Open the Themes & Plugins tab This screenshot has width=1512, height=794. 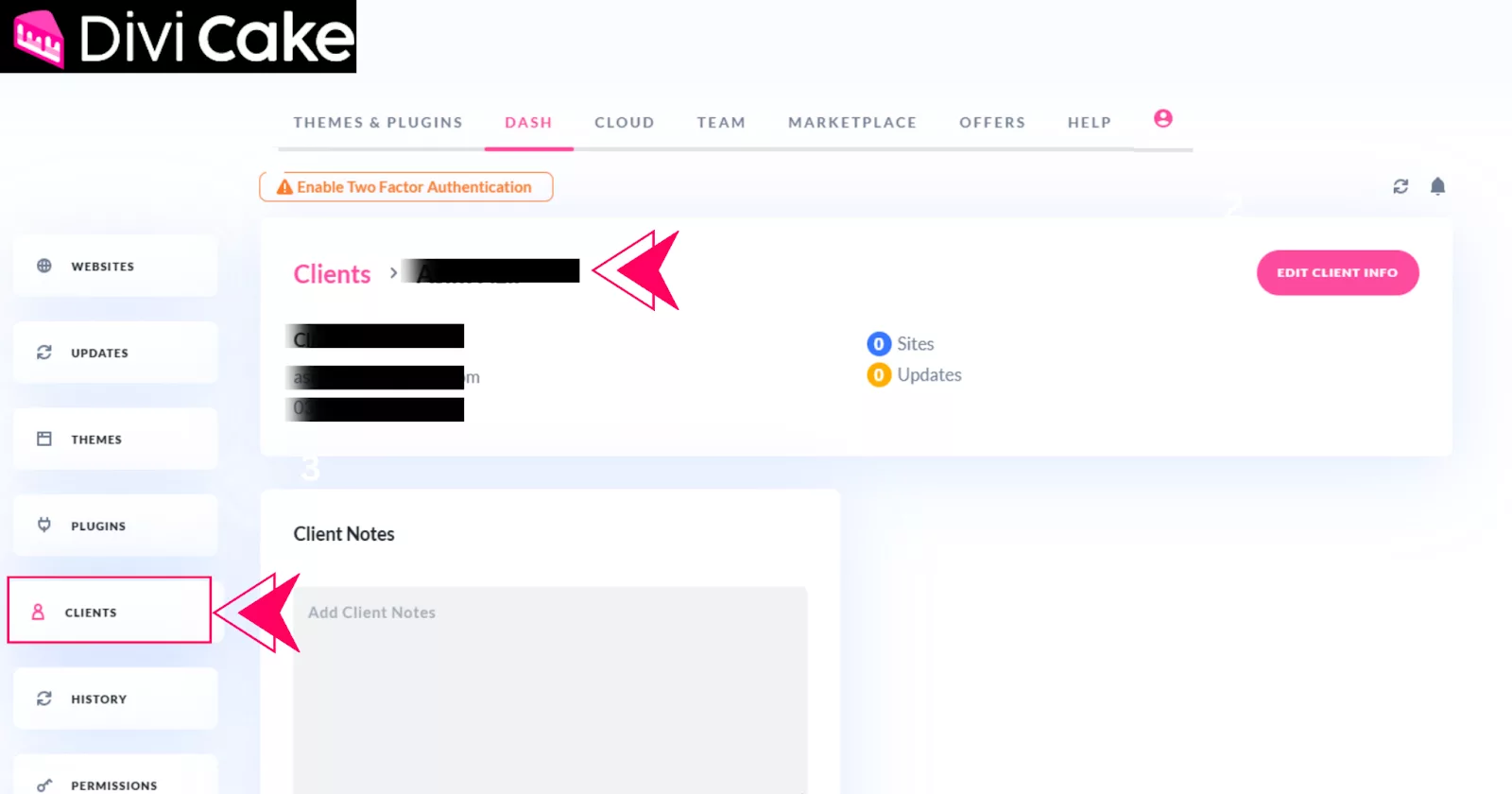click(x=378, y=123)
